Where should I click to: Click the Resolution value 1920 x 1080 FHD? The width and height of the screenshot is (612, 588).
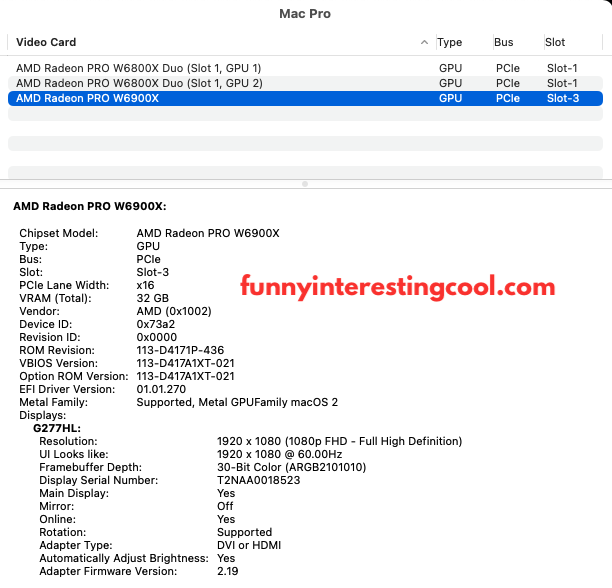pos(340,441)
